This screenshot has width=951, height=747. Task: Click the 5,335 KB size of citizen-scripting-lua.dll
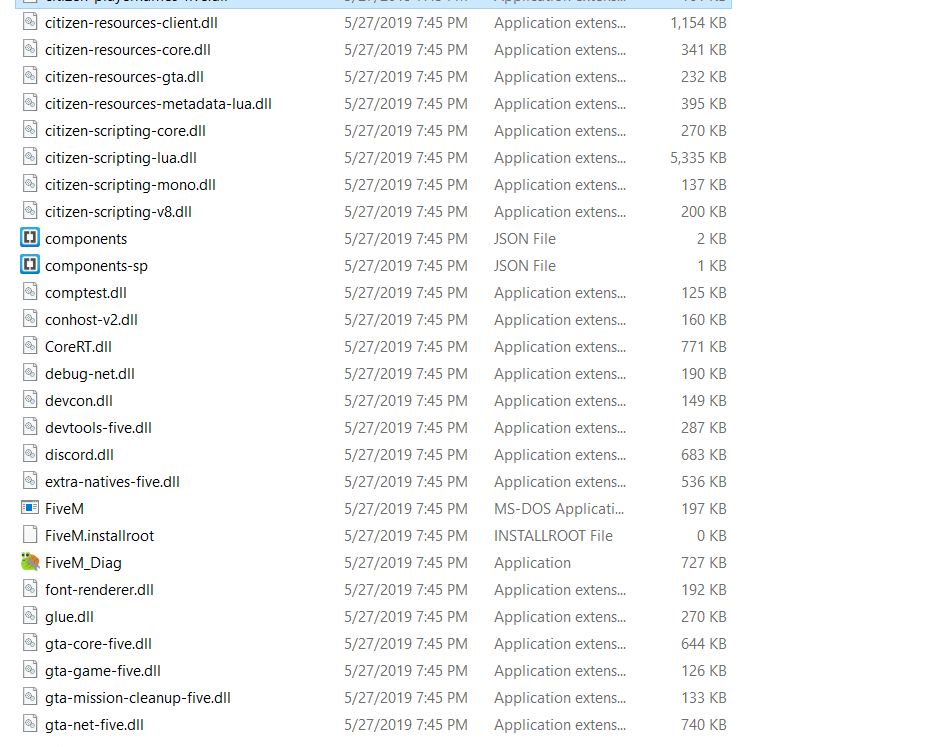click(698, 158)
